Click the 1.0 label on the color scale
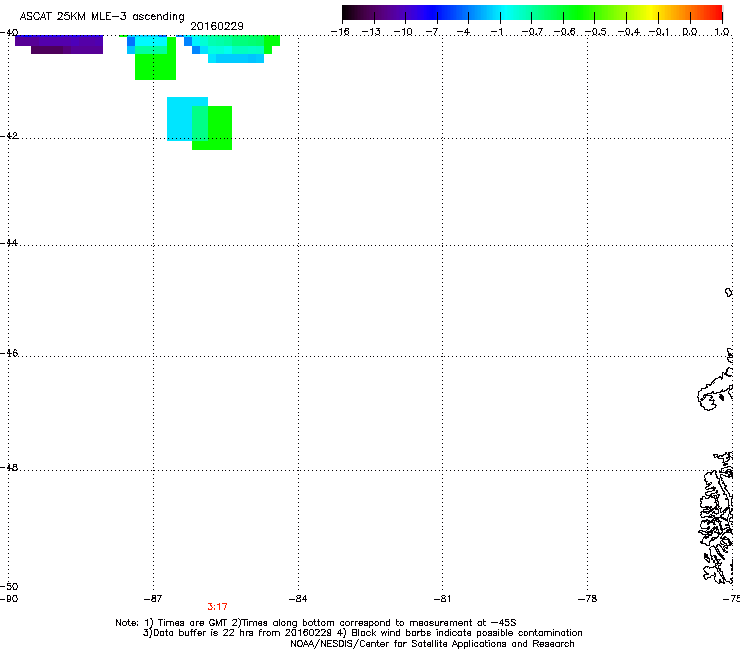 click(x=722, y=32)
